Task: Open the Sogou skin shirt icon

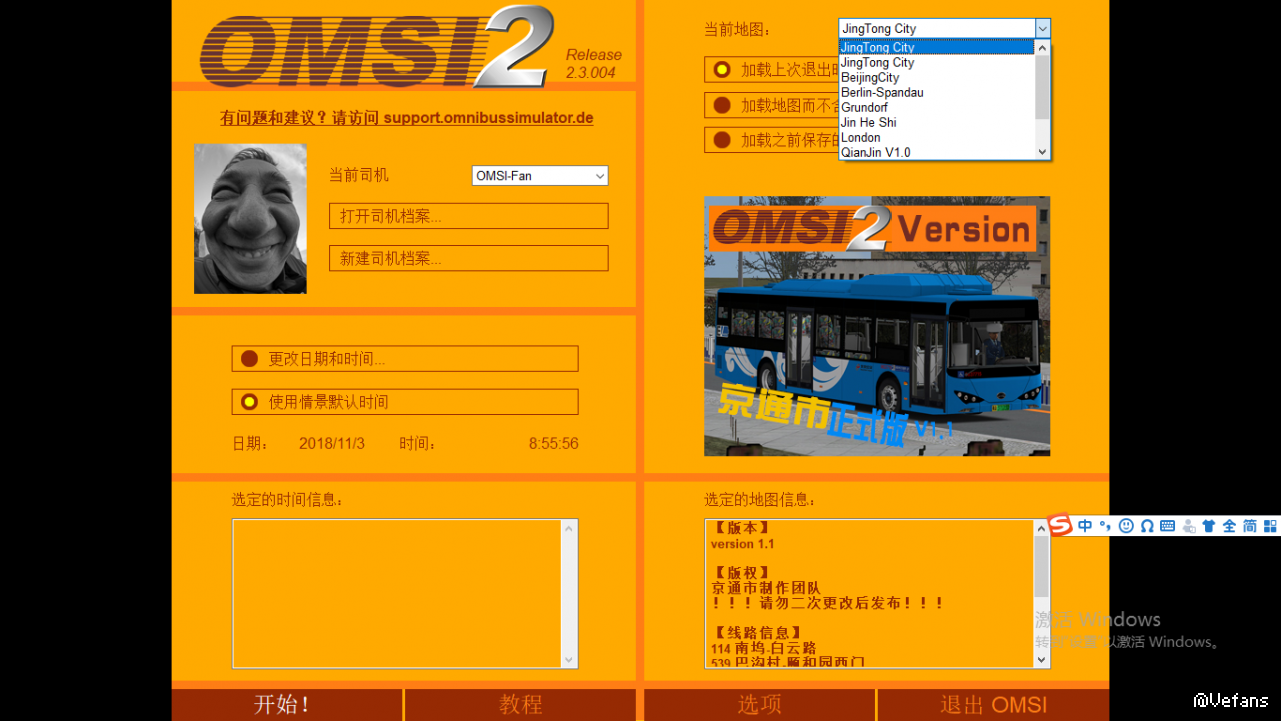Action: (x=1209, y=526)
